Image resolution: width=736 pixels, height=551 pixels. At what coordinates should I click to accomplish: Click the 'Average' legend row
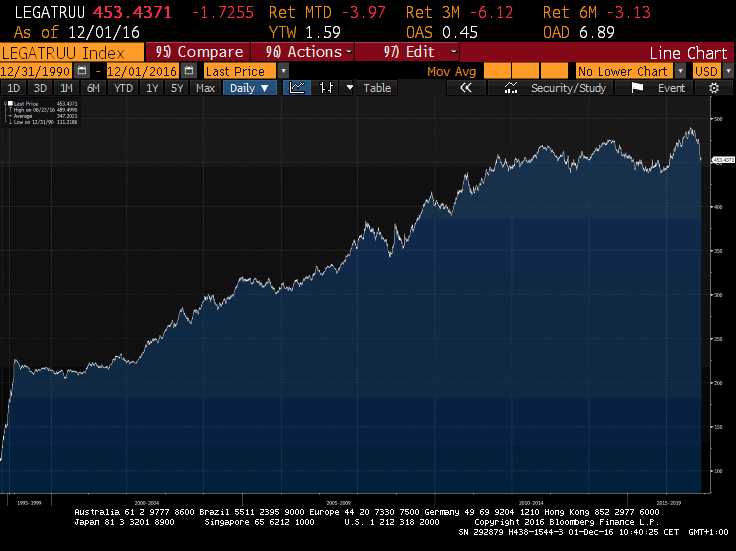[x=43, y=116]
